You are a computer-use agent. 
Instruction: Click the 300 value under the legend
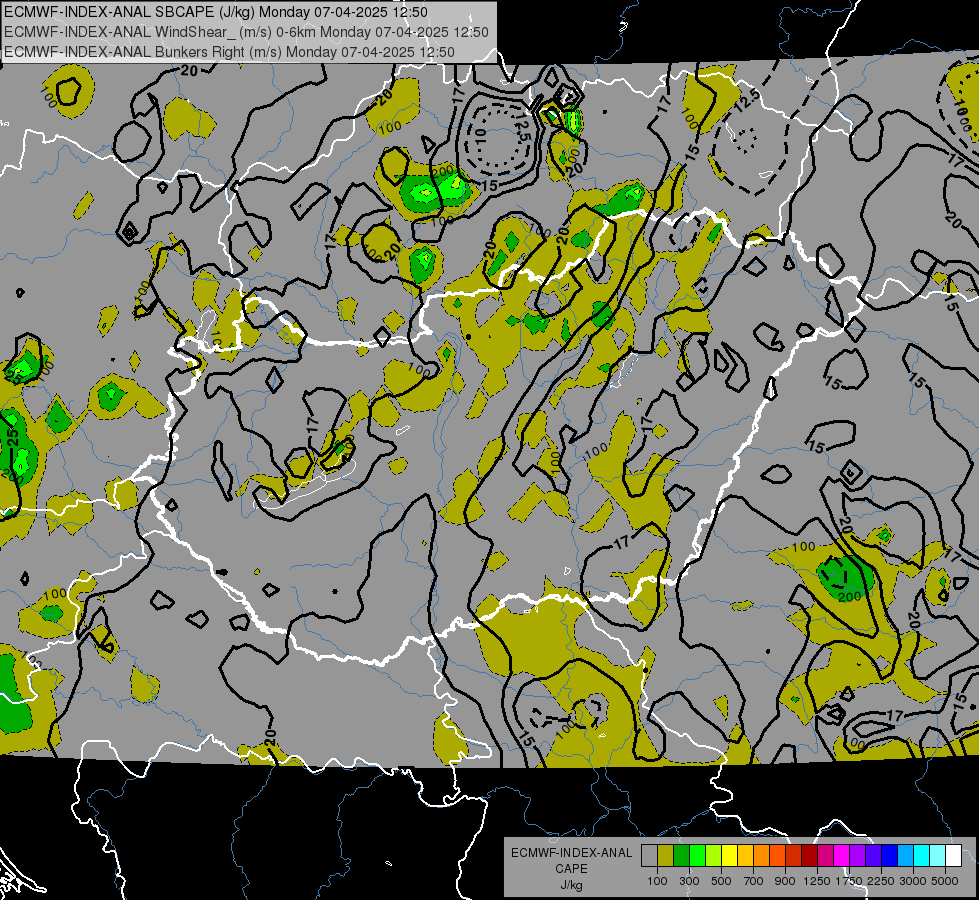tap(689, 881)
